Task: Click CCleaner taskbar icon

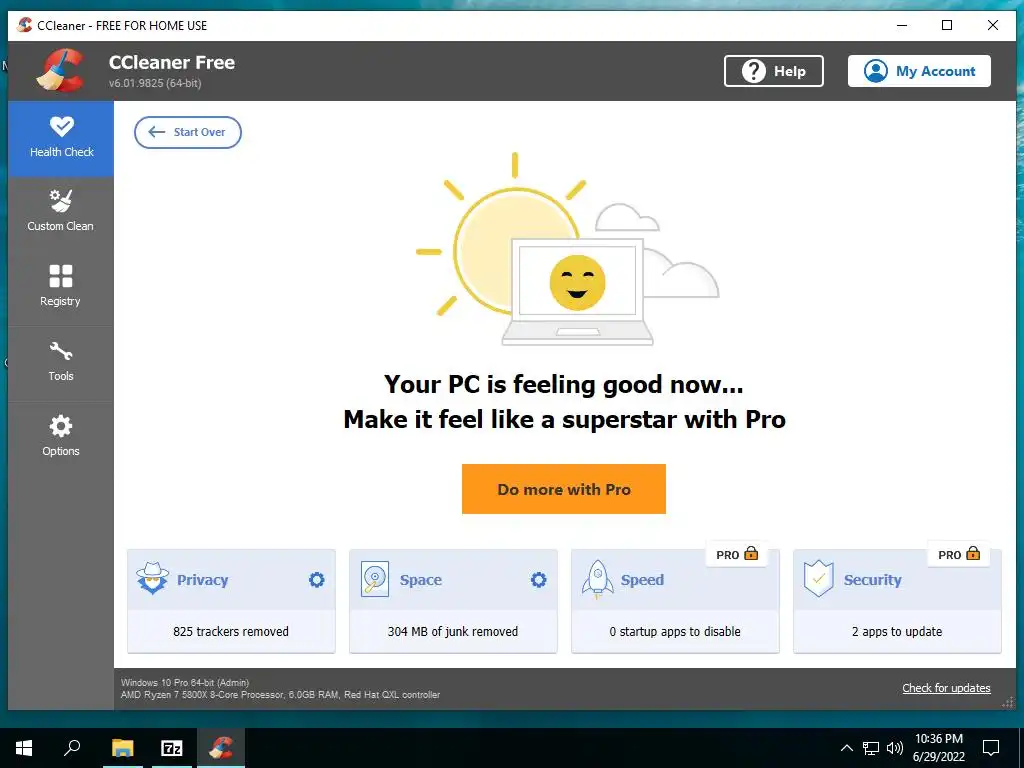Action: tap(221, 748)
